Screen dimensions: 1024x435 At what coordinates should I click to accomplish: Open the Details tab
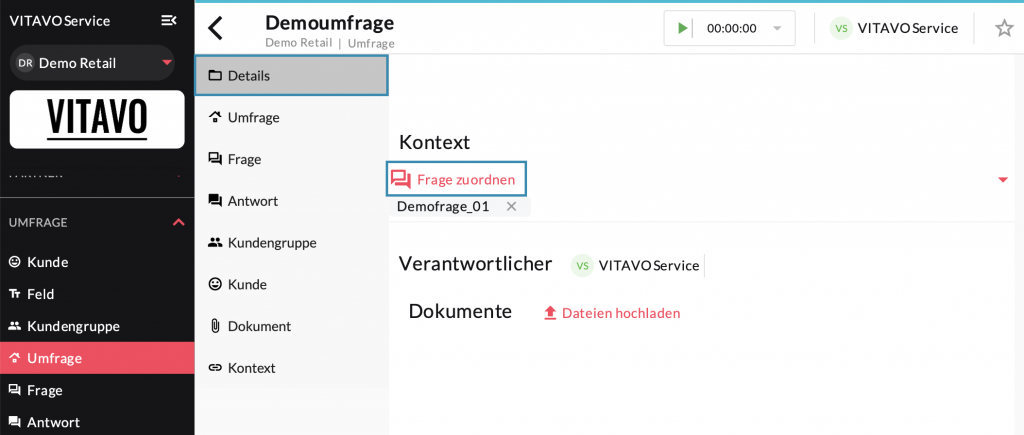(291, 75)
